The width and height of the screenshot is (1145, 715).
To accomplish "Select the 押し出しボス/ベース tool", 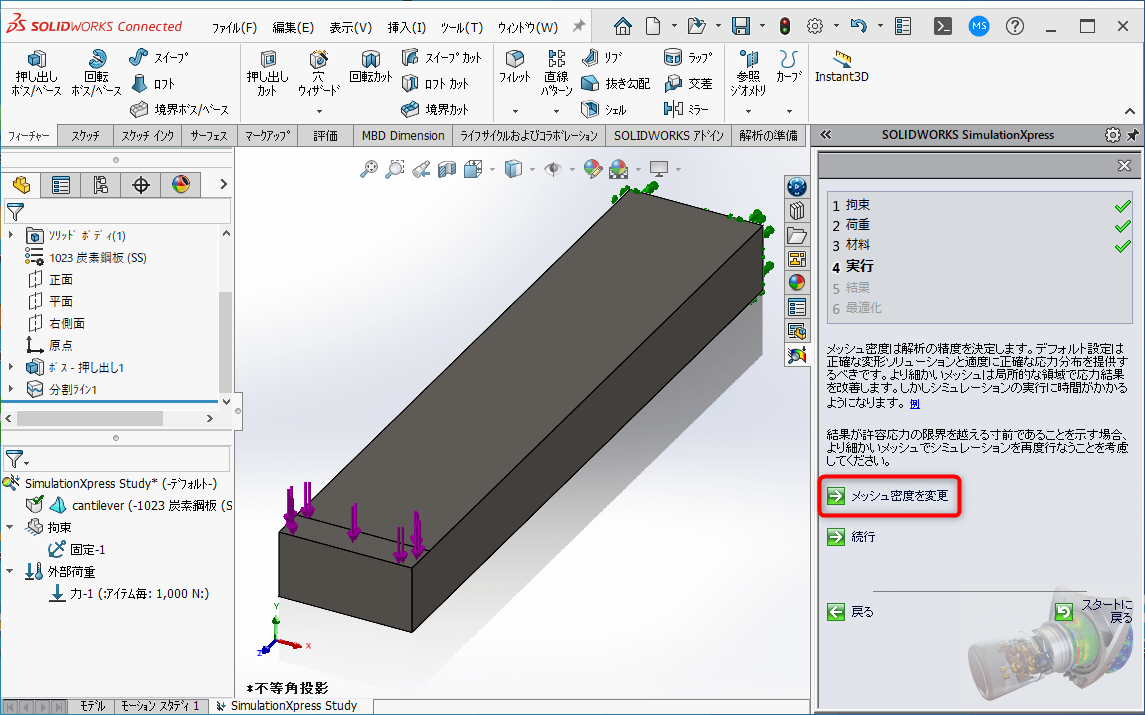I will tap(35, 75).
